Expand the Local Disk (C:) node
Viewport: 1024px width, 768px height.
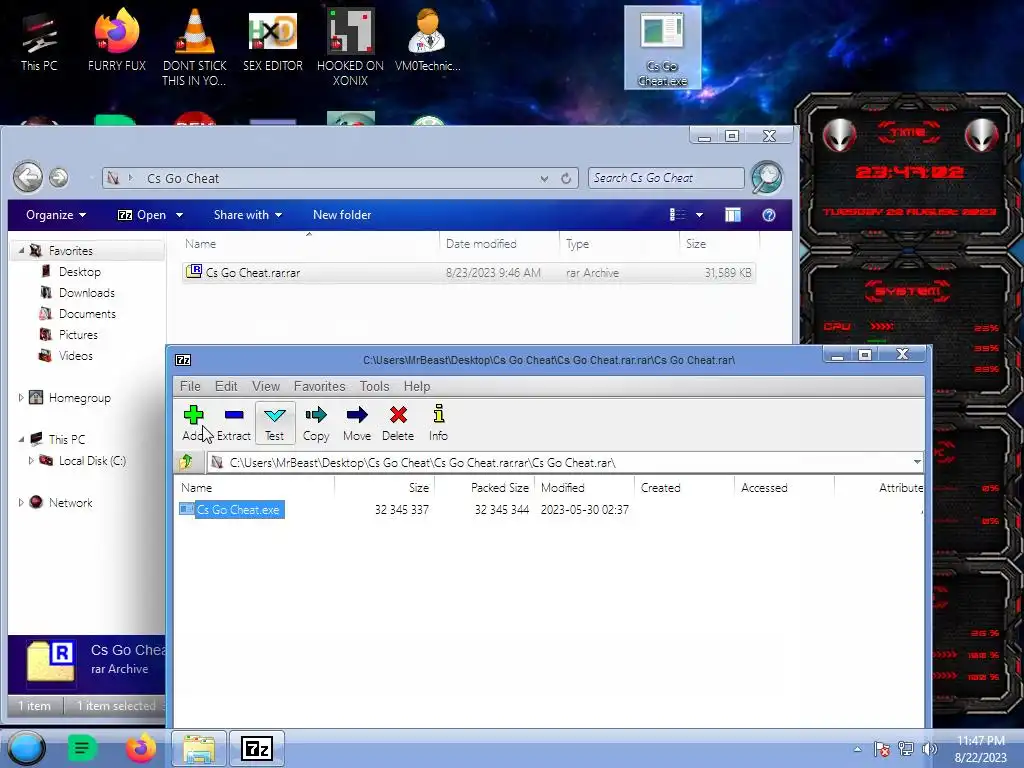(x=31, y=460)
